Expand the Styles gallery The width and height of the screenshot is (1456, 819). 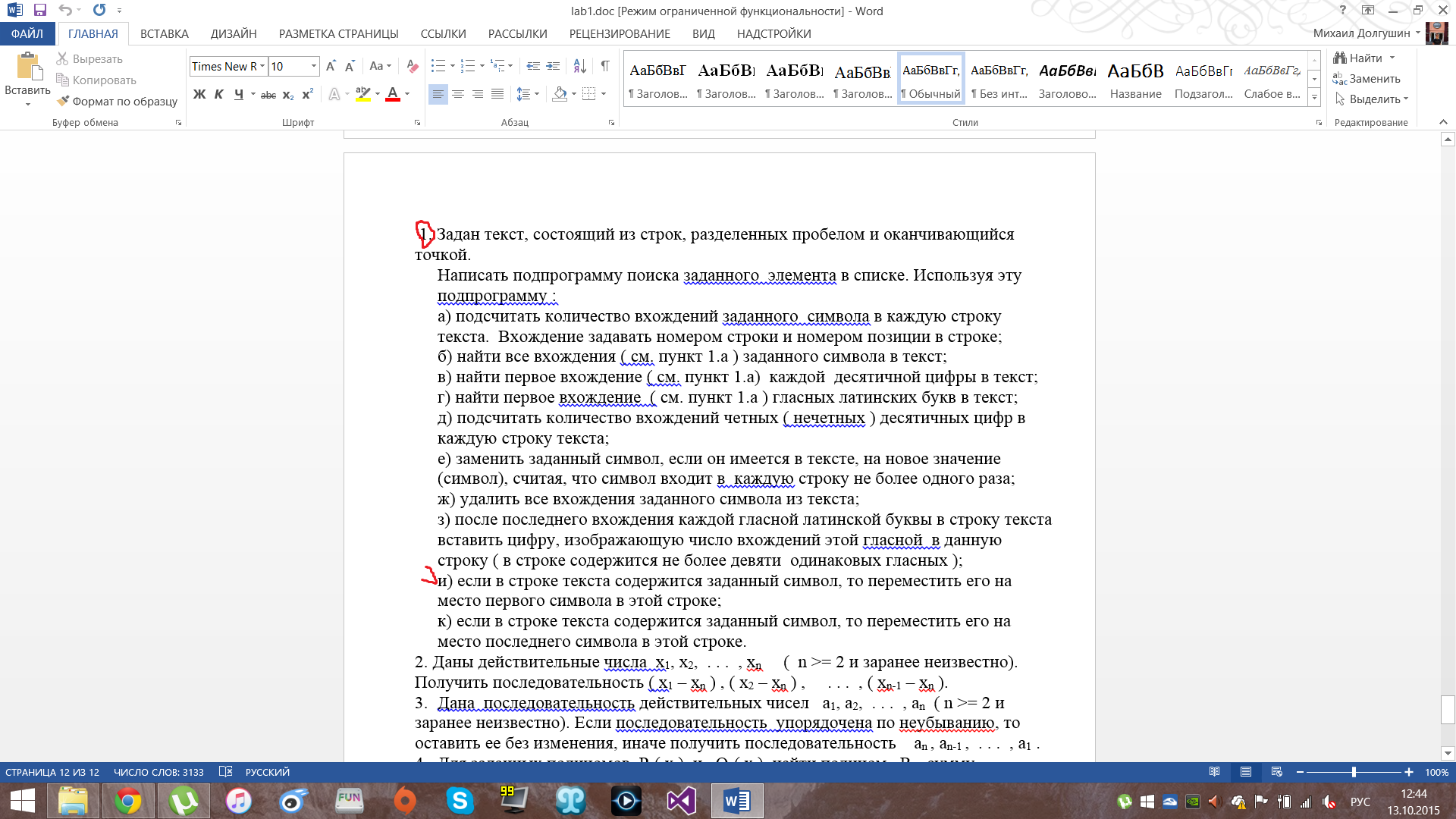[1314, 98]
